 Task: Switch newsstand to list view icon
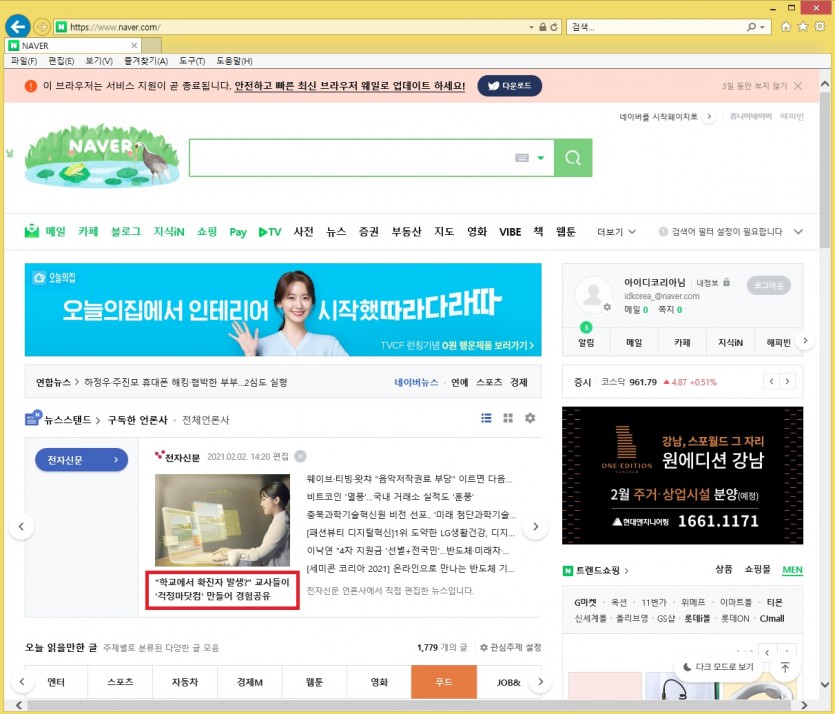coord(487,418)
